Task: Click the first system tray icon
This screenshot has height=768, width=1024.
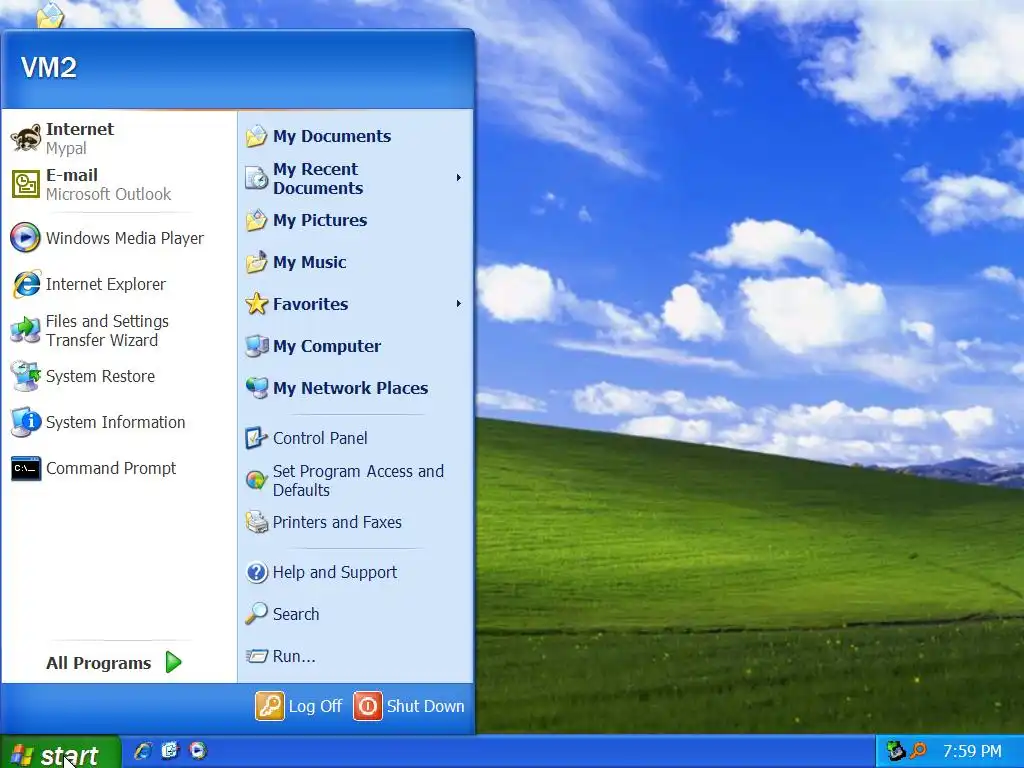Action: 896,751
